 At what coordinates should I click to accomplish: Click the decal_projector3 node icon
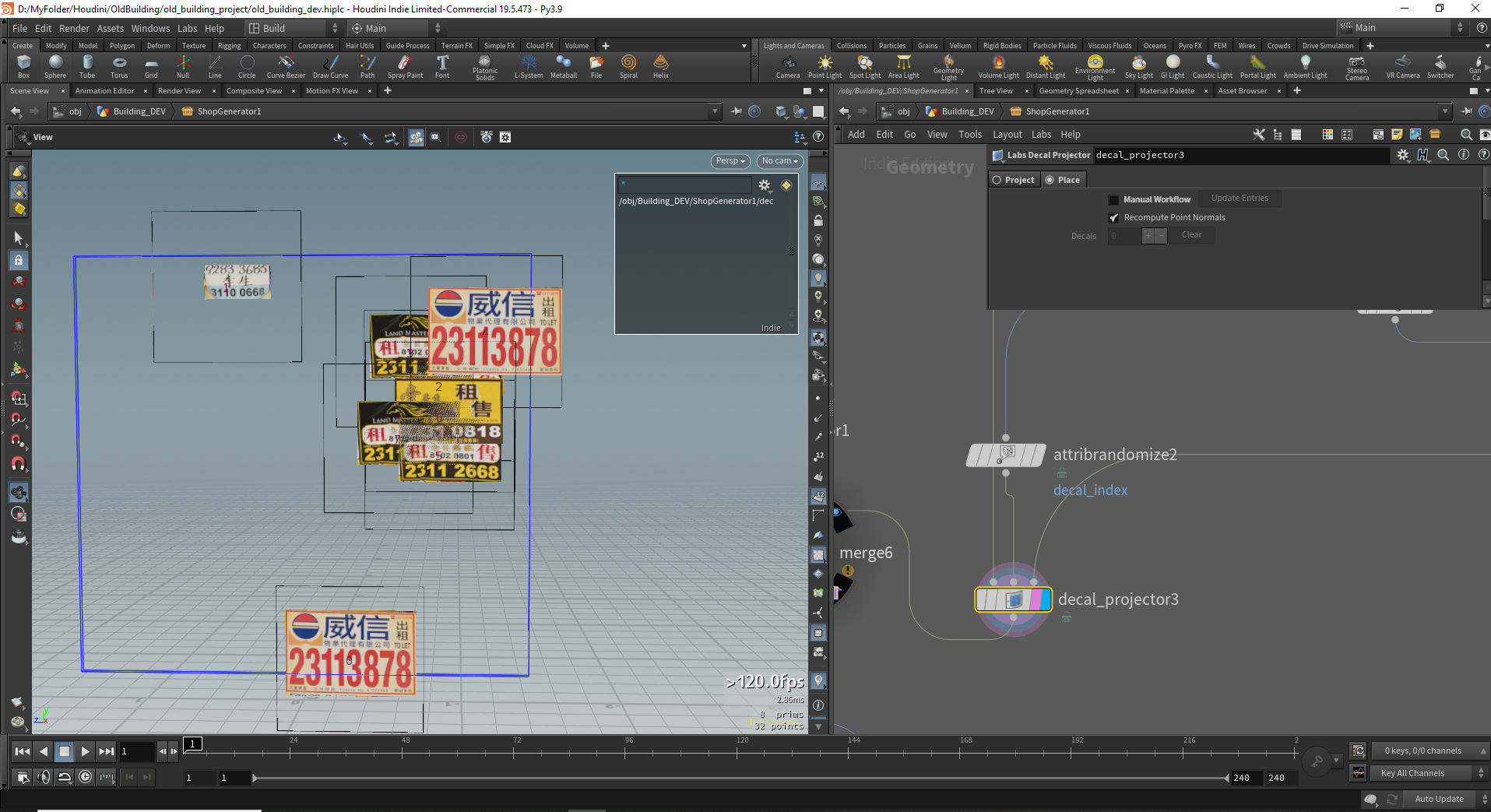pos(1013,600)
